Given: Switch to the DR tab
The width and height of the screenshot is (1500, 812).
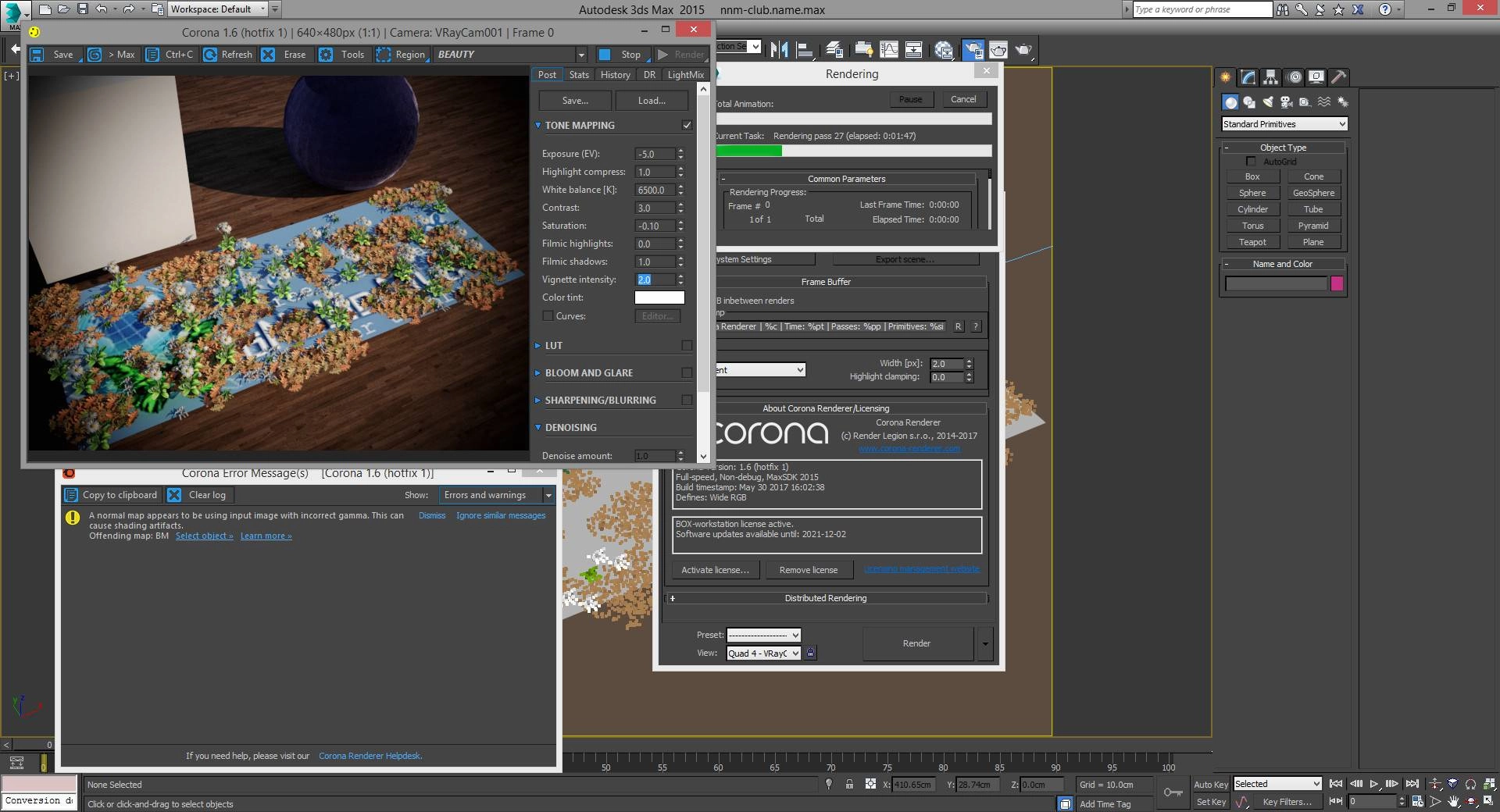Looking at the screenshot, I should coord(649,75).
